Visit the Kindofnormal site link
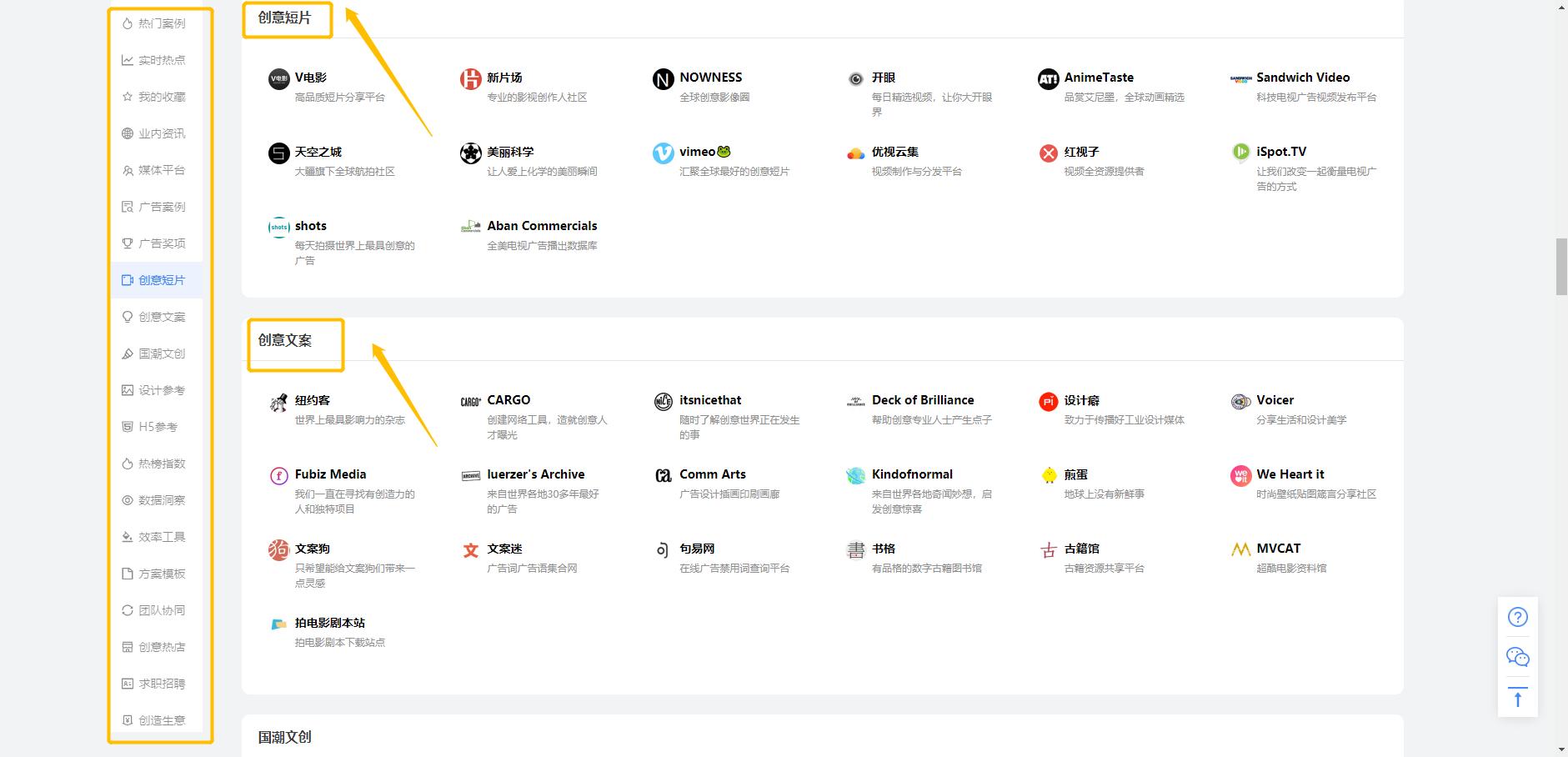 click(x=911, y=474)
